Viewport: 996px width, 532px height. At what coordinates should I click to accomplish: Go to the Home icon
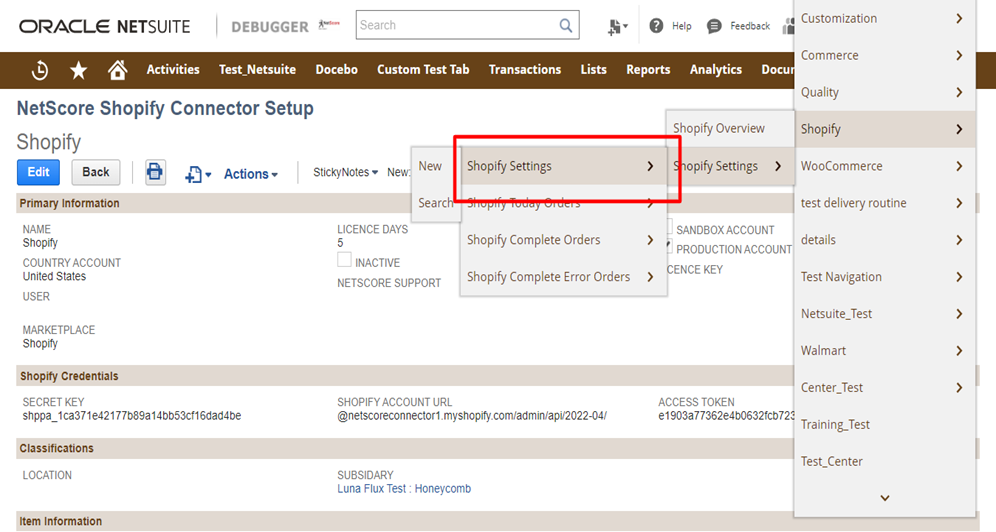pyautogui.click(x=118, y=70)
